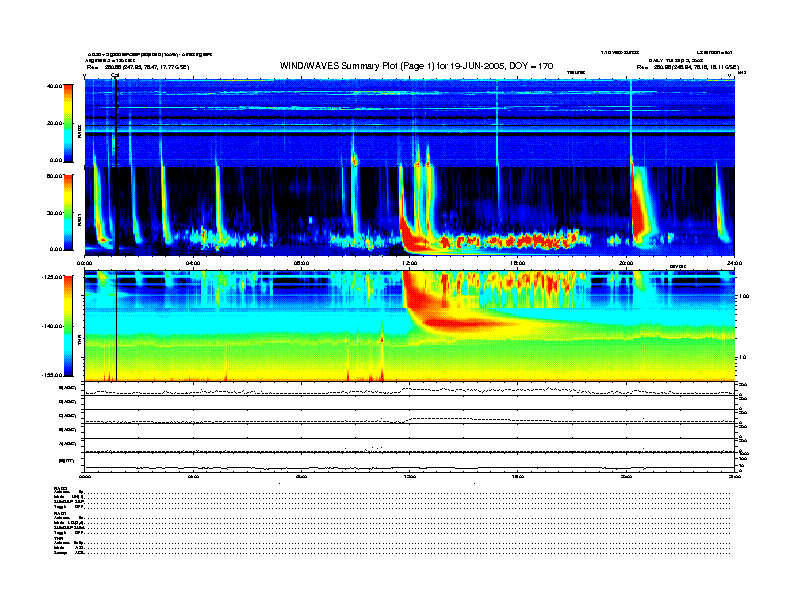Screen dimensions: 792x612
Task: Click the Cal marker label above the spectrogram
Action: pos(115,75)
